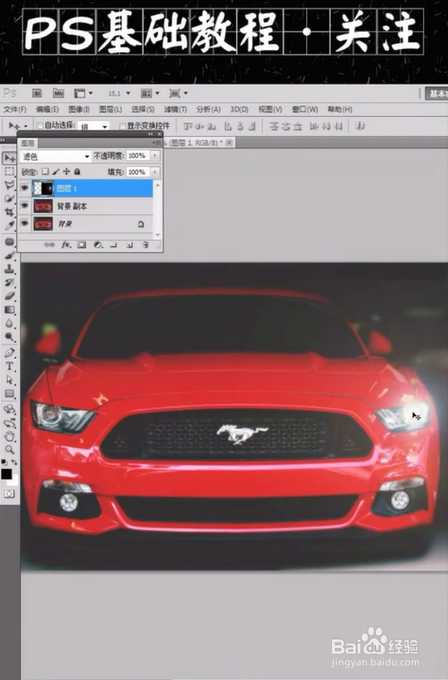
Task: Launch Bridge from the application bar
Action: [x=37, y=93]
